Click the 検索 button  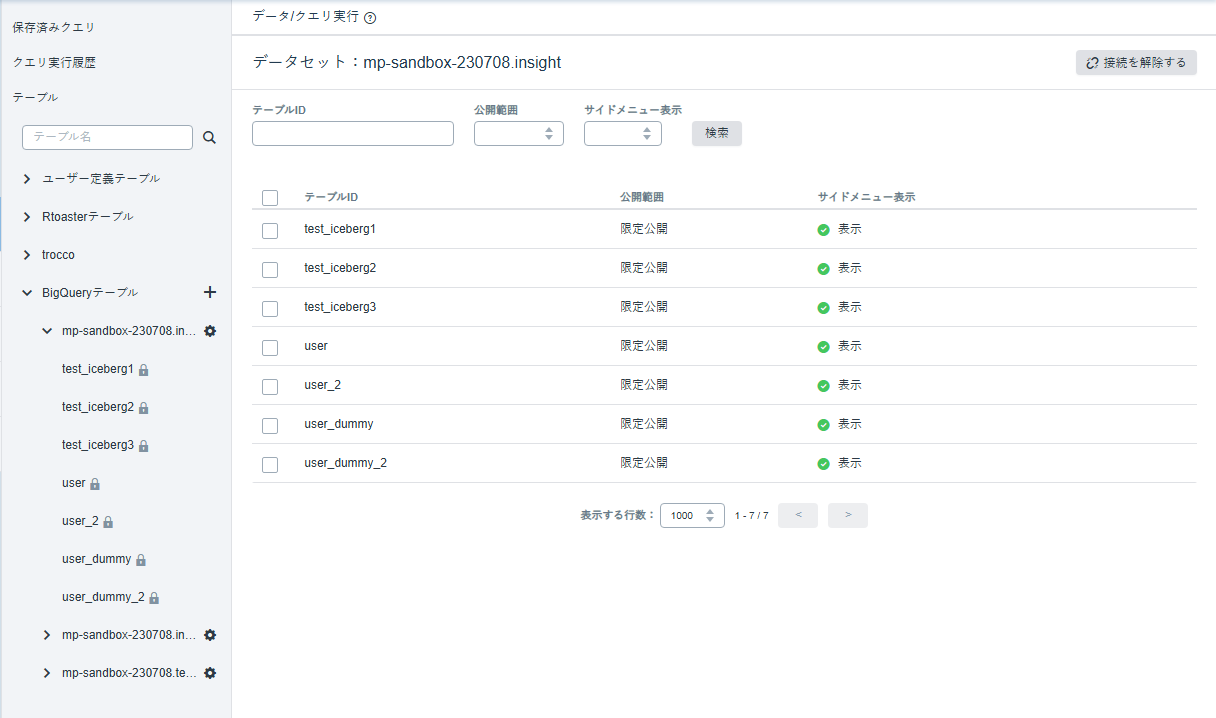(x=717, y=133)
